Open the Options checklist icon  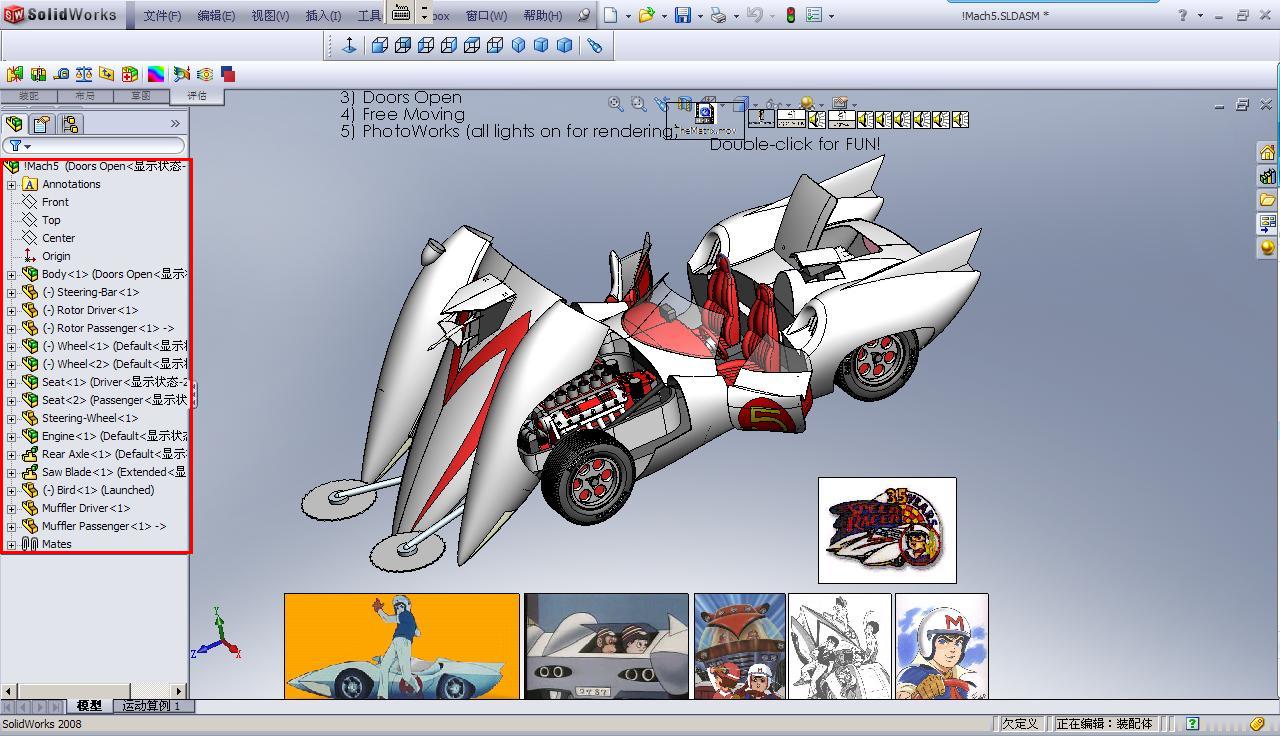tap(814, 15)
